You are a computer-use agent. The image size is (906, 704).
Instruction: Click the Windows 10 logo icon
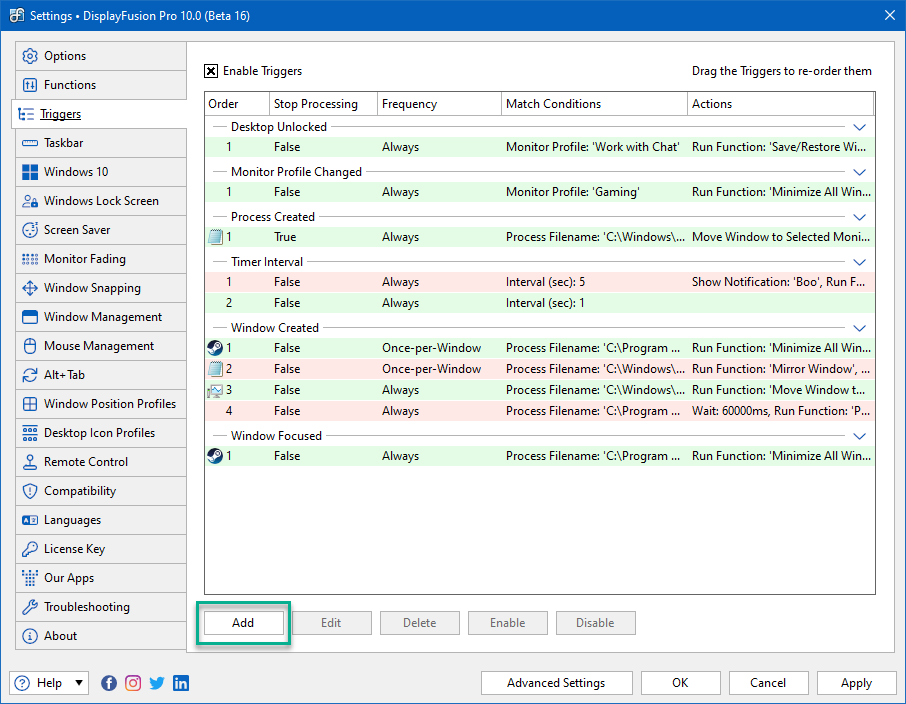point(29,172)
